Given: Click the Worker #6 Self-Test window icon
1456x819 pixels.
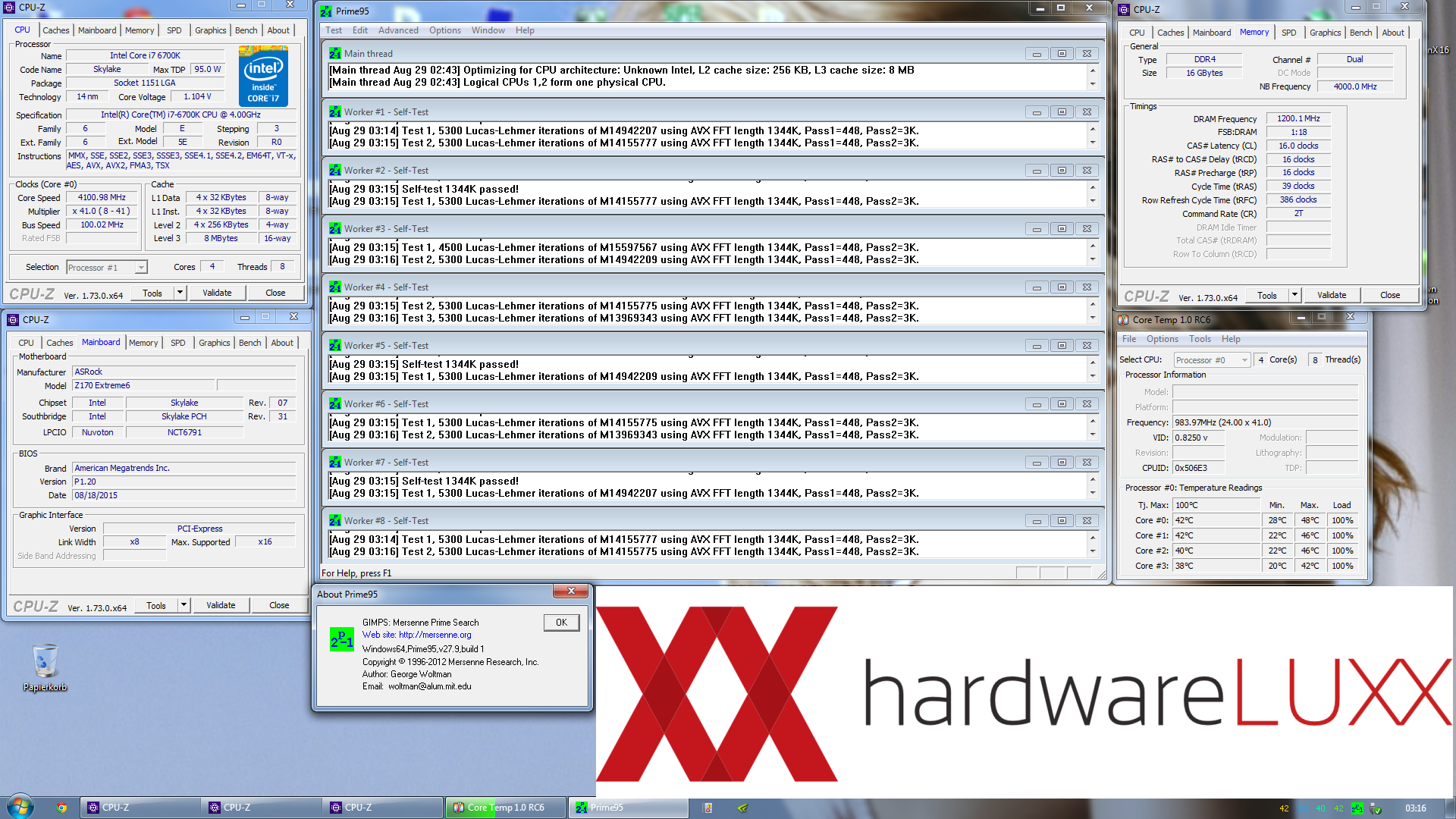Looking at the screenshot, I should tap(335, 404).
